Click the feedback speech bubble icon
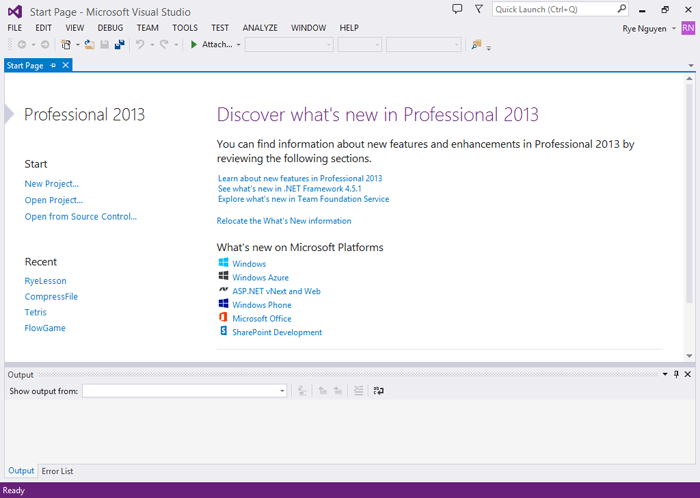 pyautogui.click(x=457, y=9)
